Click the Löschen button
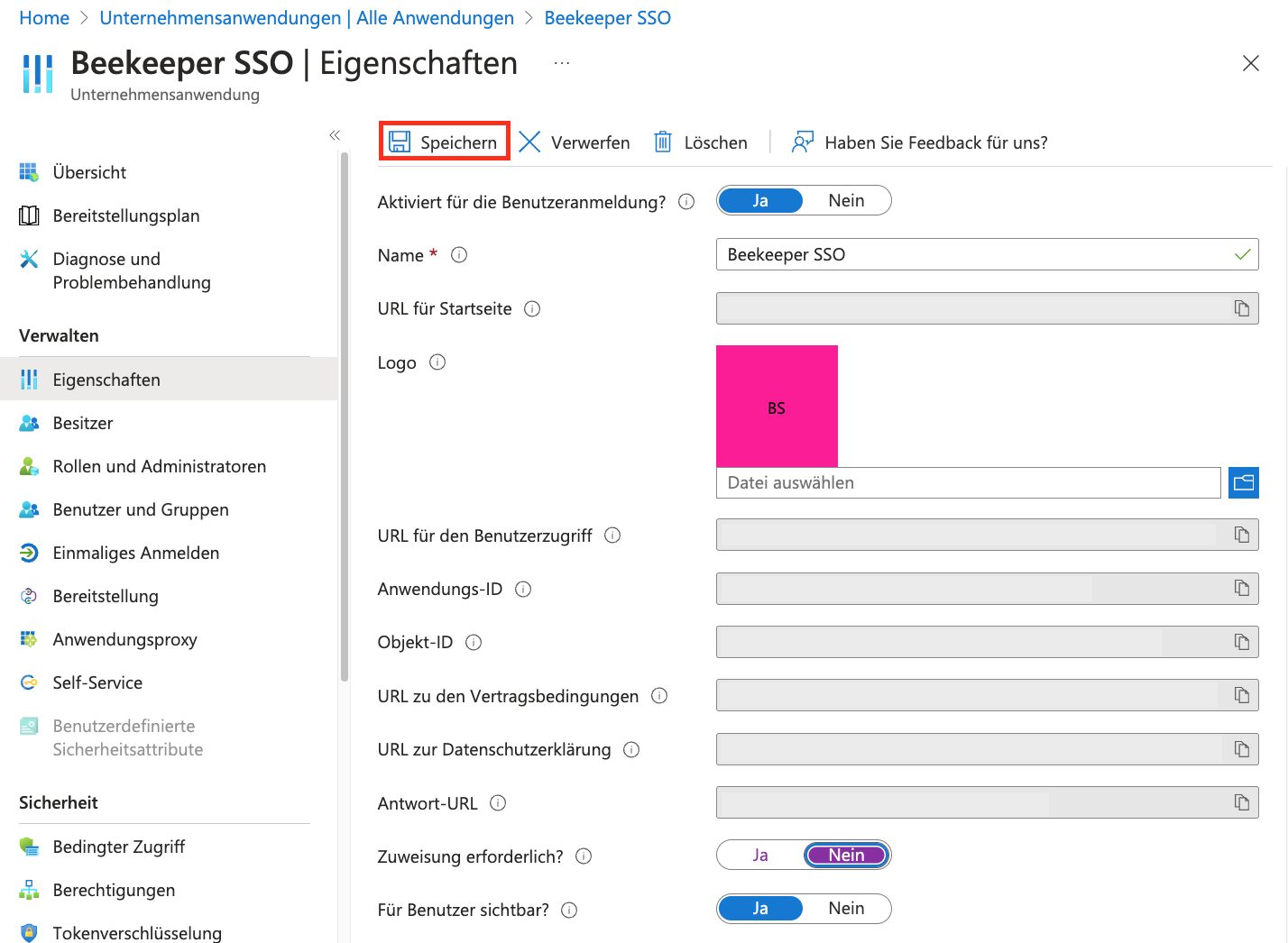The width and height of the screenshot is (1288, 943). [x=701, y=142]
